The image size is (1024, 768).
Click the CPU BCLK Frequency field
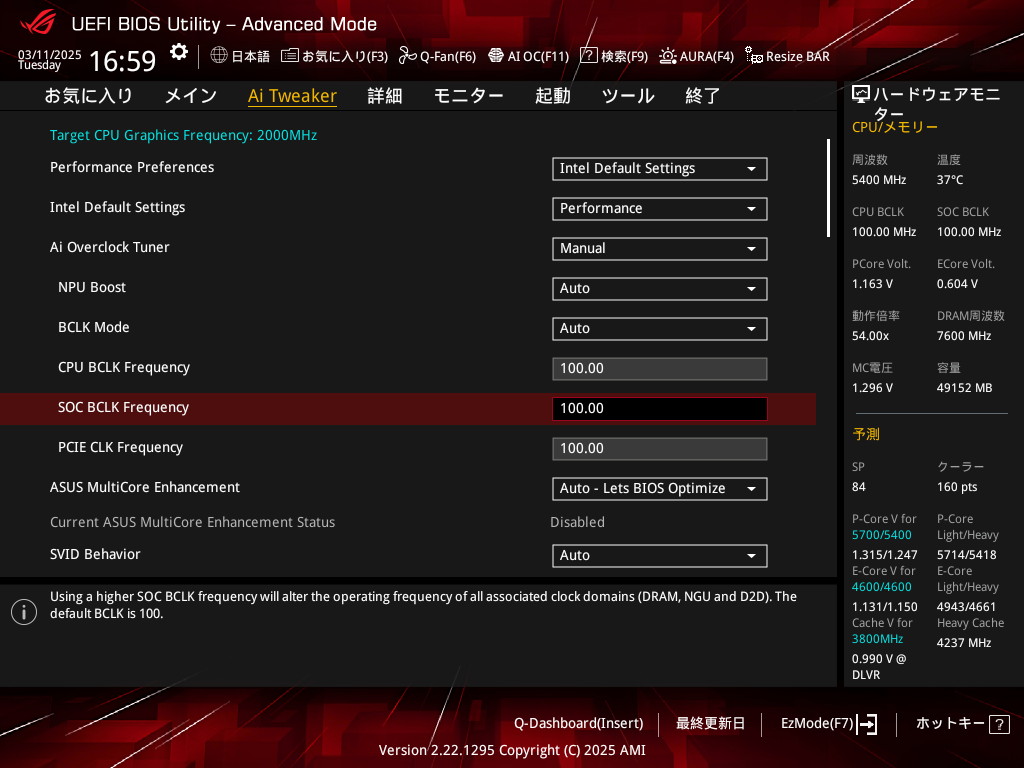(660, 368)
